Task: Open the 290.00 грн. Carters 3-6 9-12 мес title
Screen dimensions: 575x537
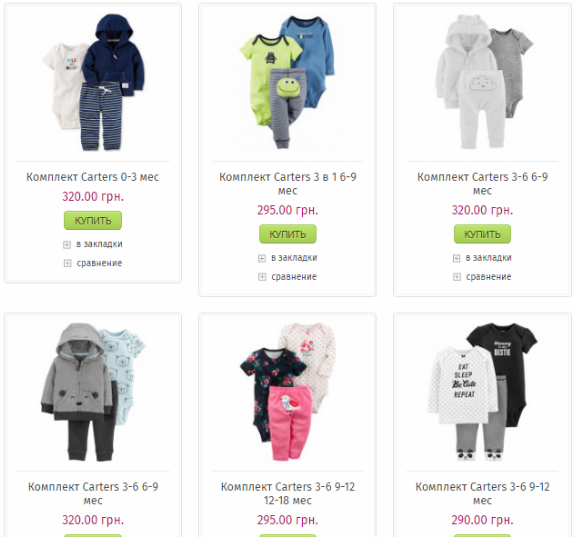Action: pyautogui.click(x=482, y=493)
